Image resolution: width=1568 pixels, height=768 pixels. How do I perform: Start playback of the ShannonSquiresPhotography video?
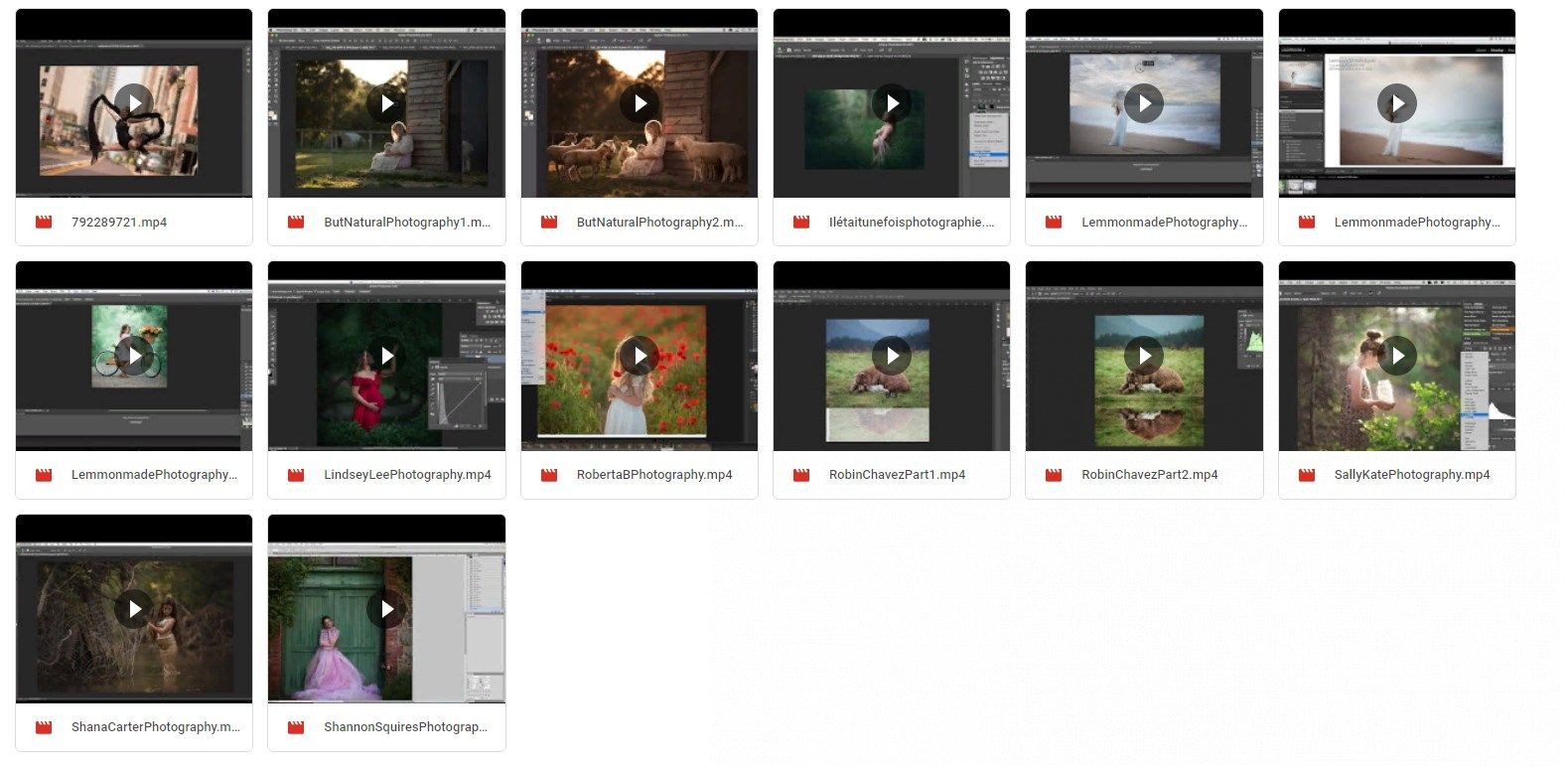386,608
